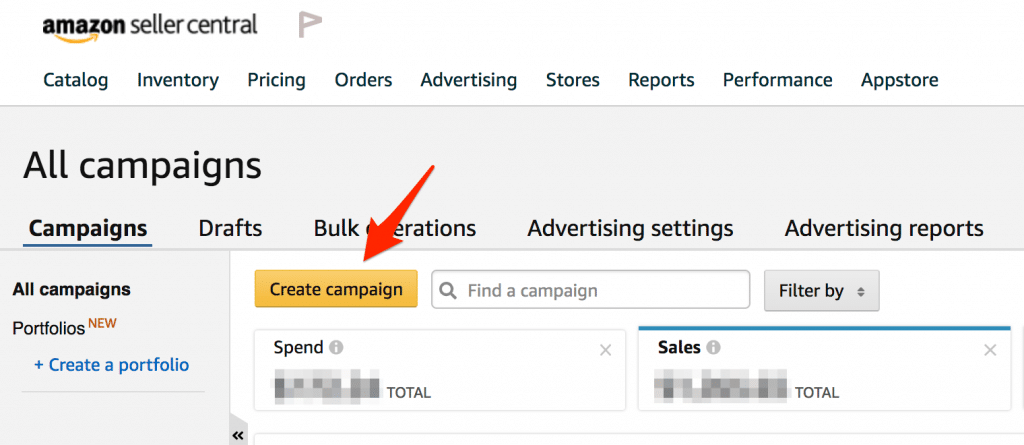Close the Spend metric card
This screenshot has height=445, width=1024.
[x=605, y=350]
